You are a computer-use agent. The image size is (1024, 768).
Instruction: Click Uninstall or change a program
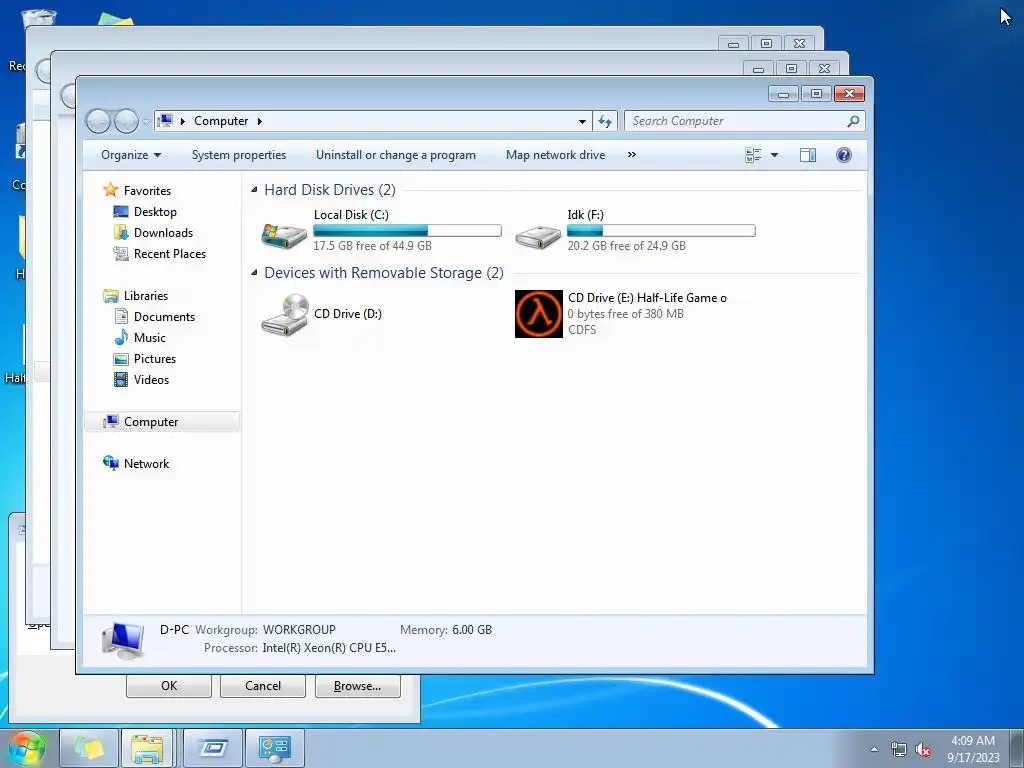[x=396, y=155]
